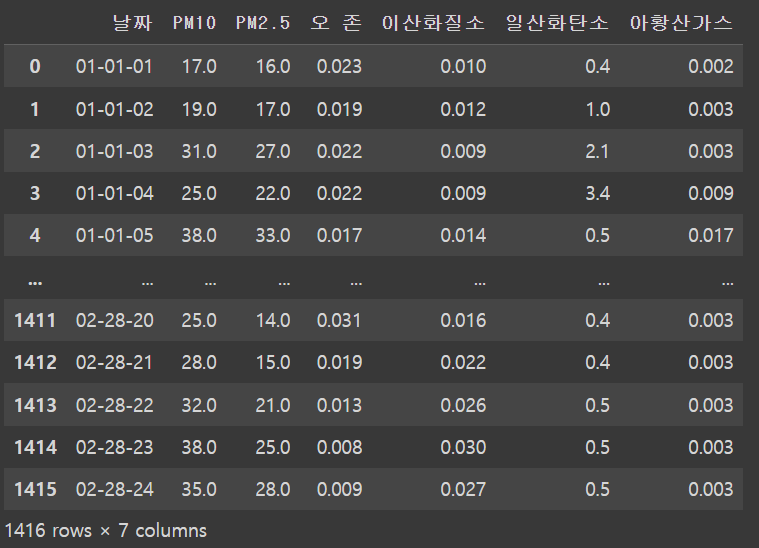Select row index 1412
Image resolution: width=759 pixels, height=548 pixels.
pyautogui.click(x=35, y=362)
